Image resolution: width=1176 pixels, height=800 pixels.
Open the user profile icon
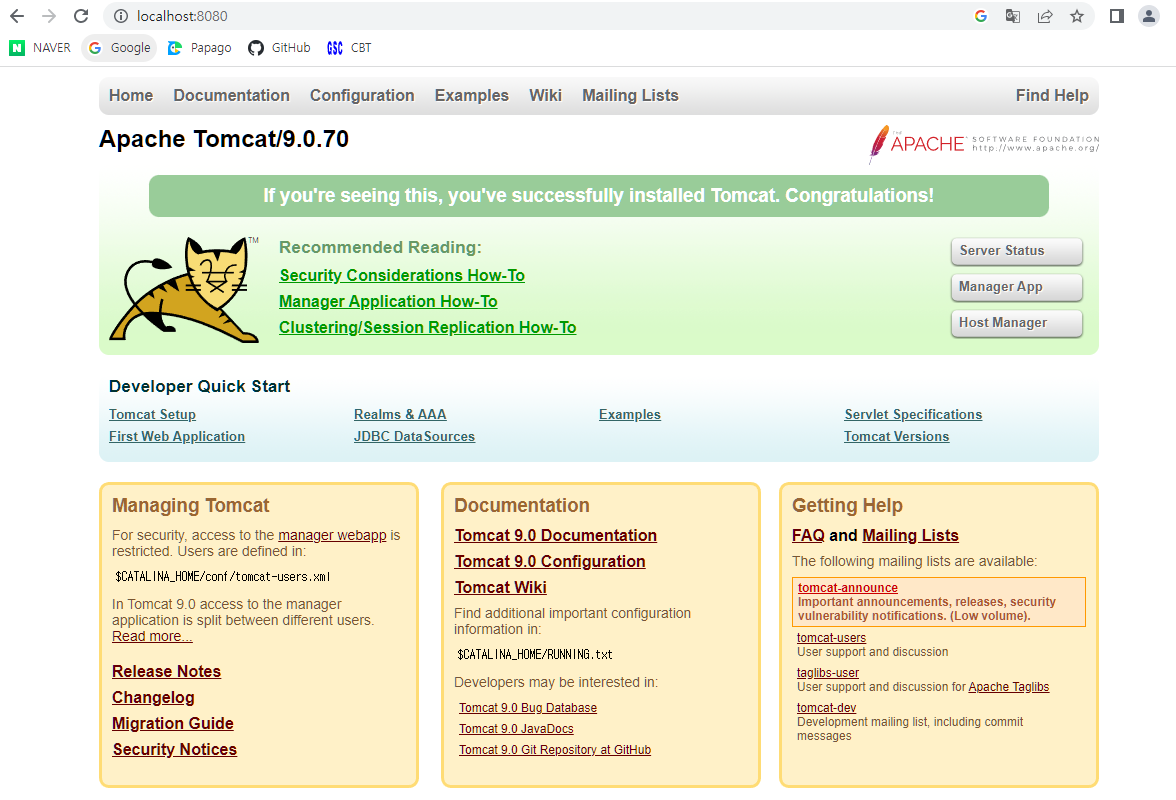click(1149, 16)
